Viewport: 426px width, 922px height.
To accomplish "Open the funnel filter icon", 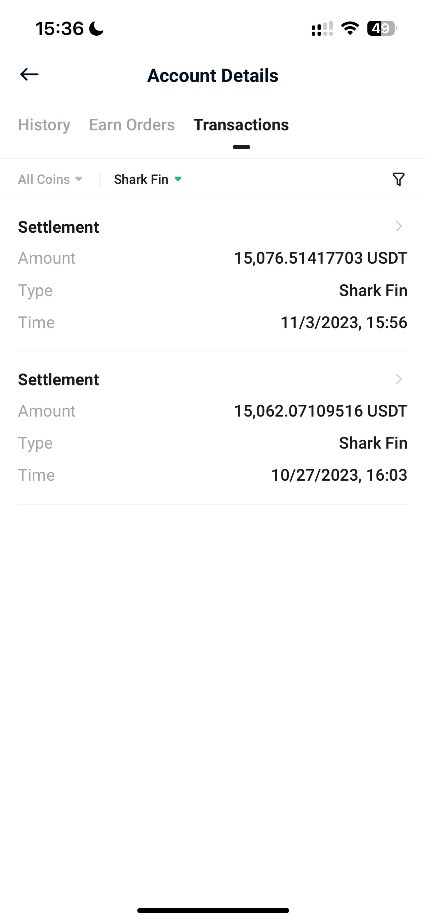I will (398, 179).
